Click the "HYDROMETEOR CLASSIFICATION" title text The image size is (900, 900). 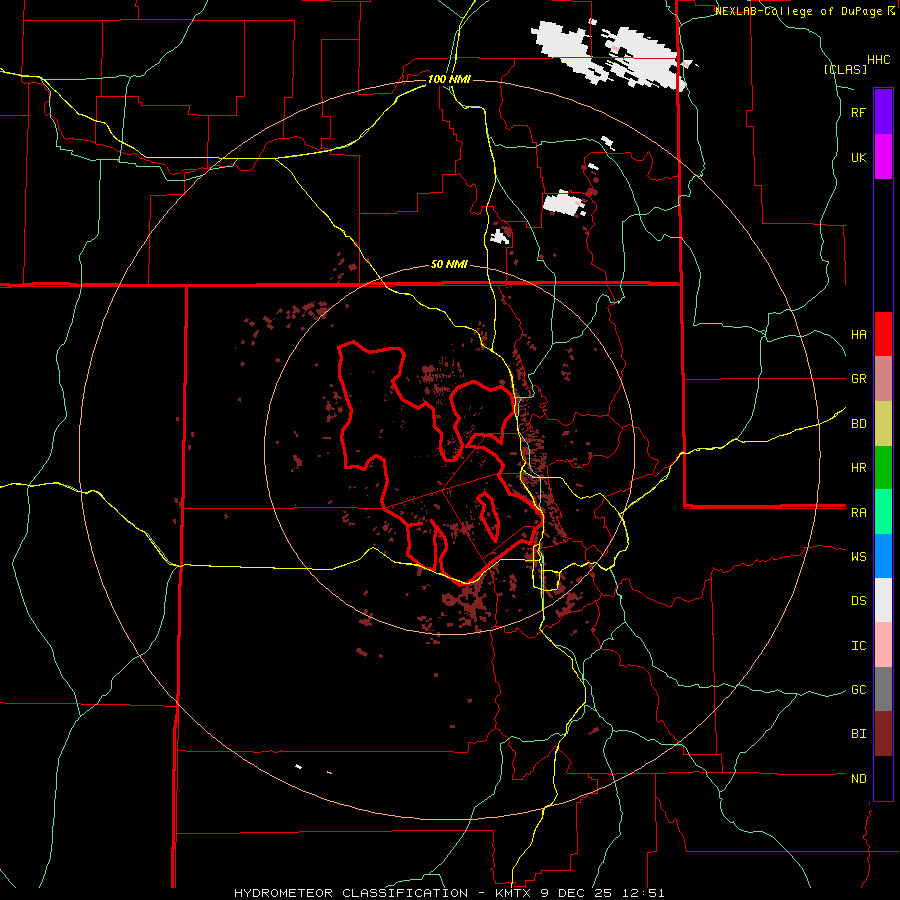pos(351,893)
